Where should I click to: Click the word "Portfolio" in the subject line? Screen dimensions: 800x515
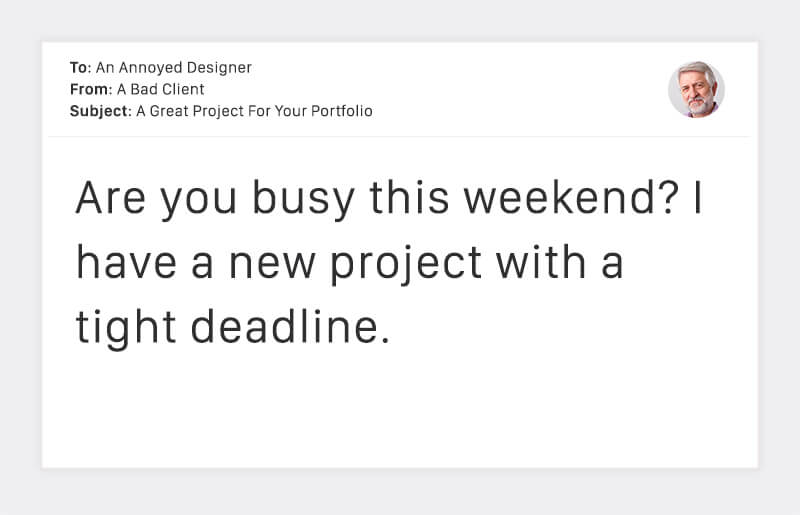340,111
